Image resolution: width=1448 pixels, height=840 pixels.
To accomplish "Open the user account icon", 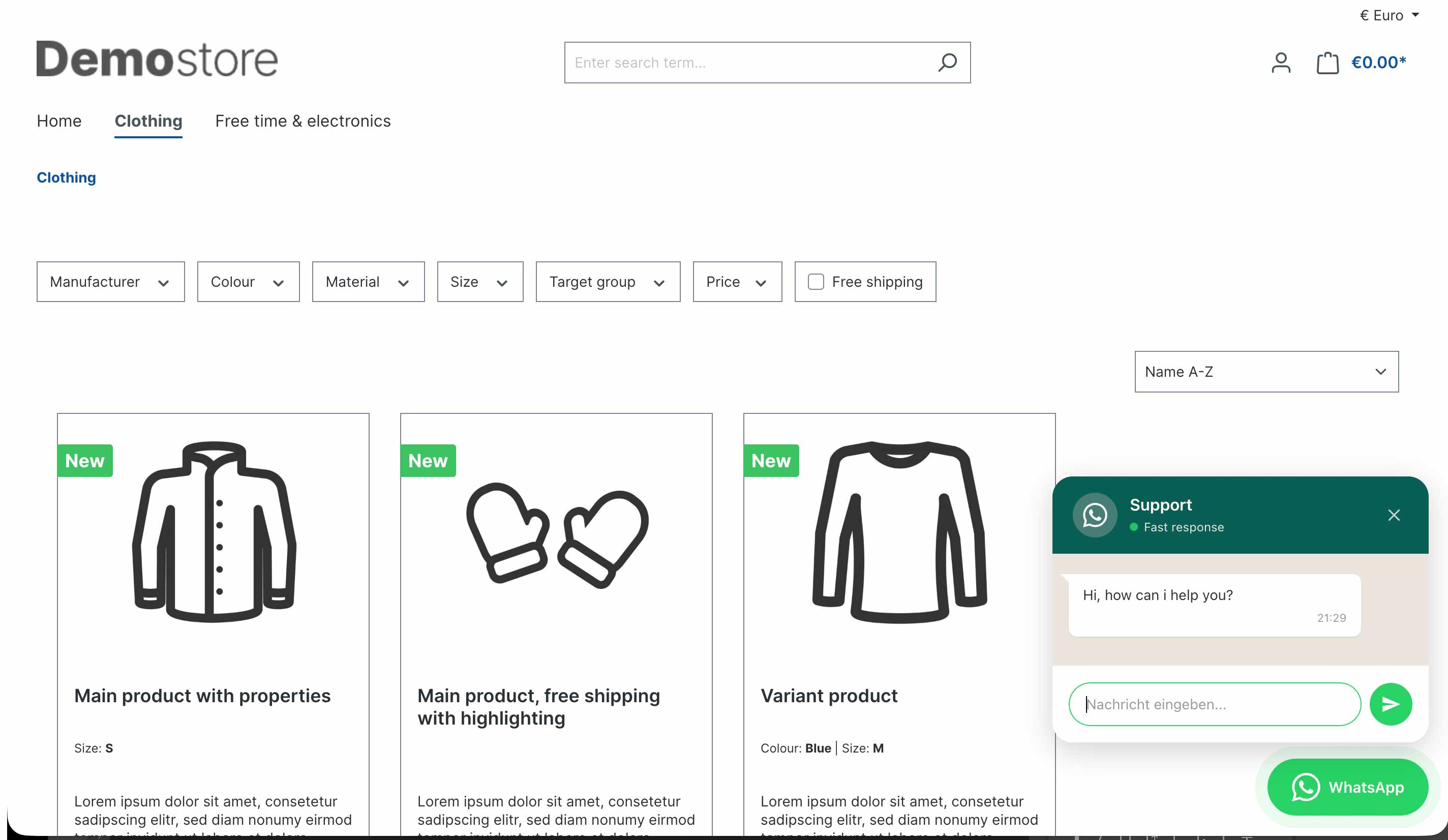I will pyautogui.click(x=1281, y=63).
